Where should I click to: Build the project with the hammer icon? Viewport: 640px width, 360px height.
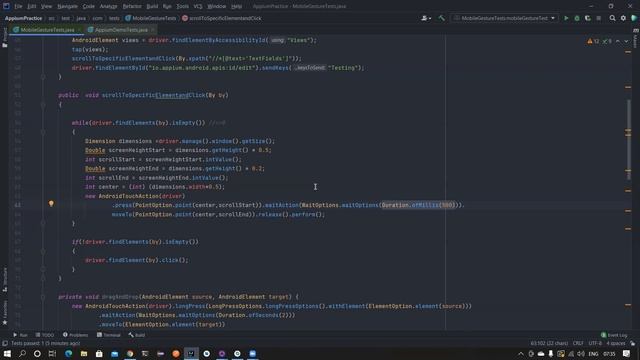click(x=441, y=18)
